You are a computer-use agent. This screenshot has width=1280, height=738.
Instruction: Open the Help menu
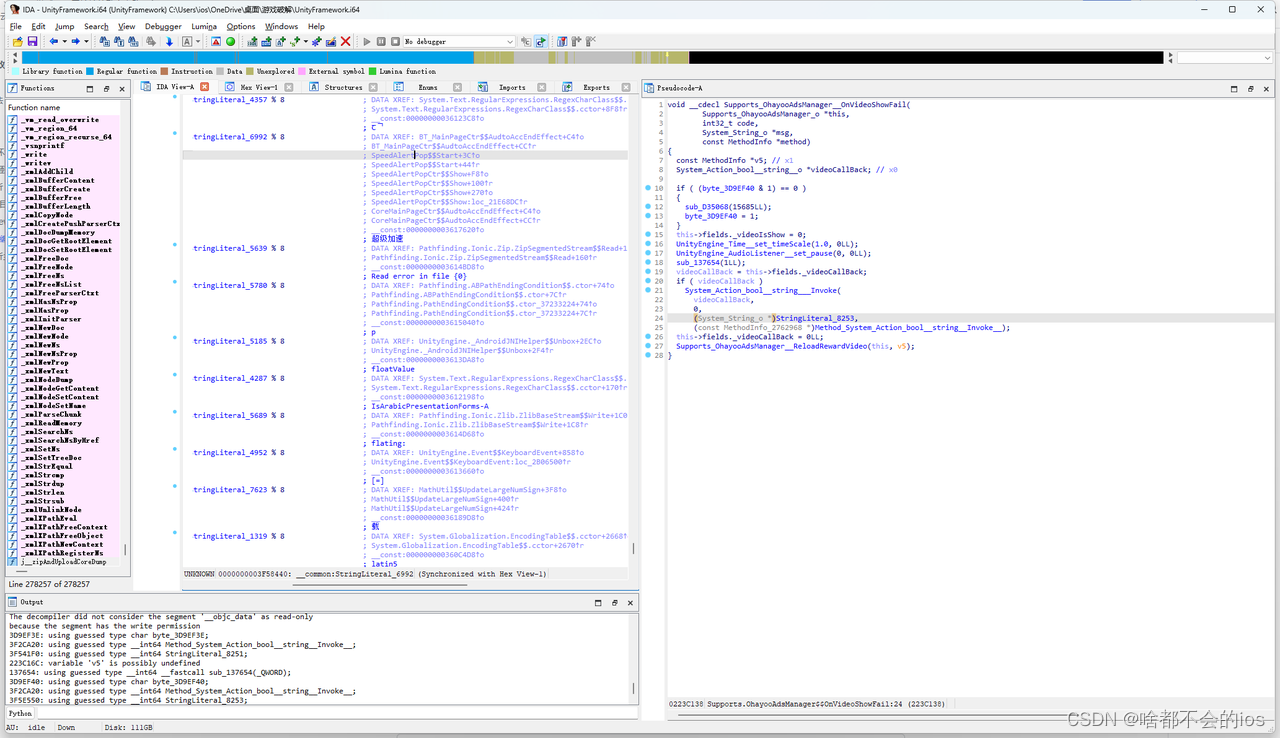point(316,26)
